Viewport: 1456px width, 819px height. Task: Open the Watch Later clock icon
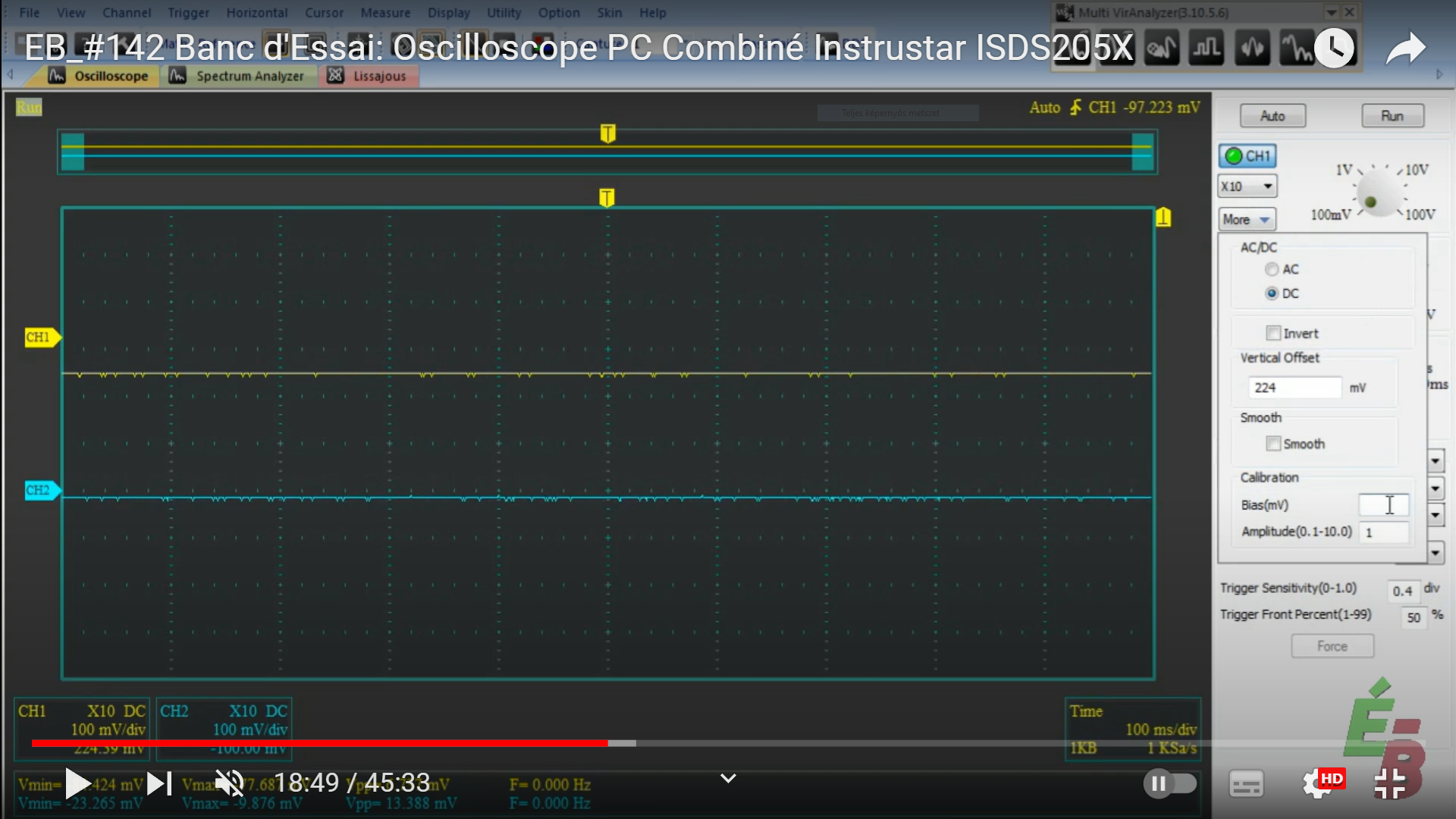tap(1334, 49)
